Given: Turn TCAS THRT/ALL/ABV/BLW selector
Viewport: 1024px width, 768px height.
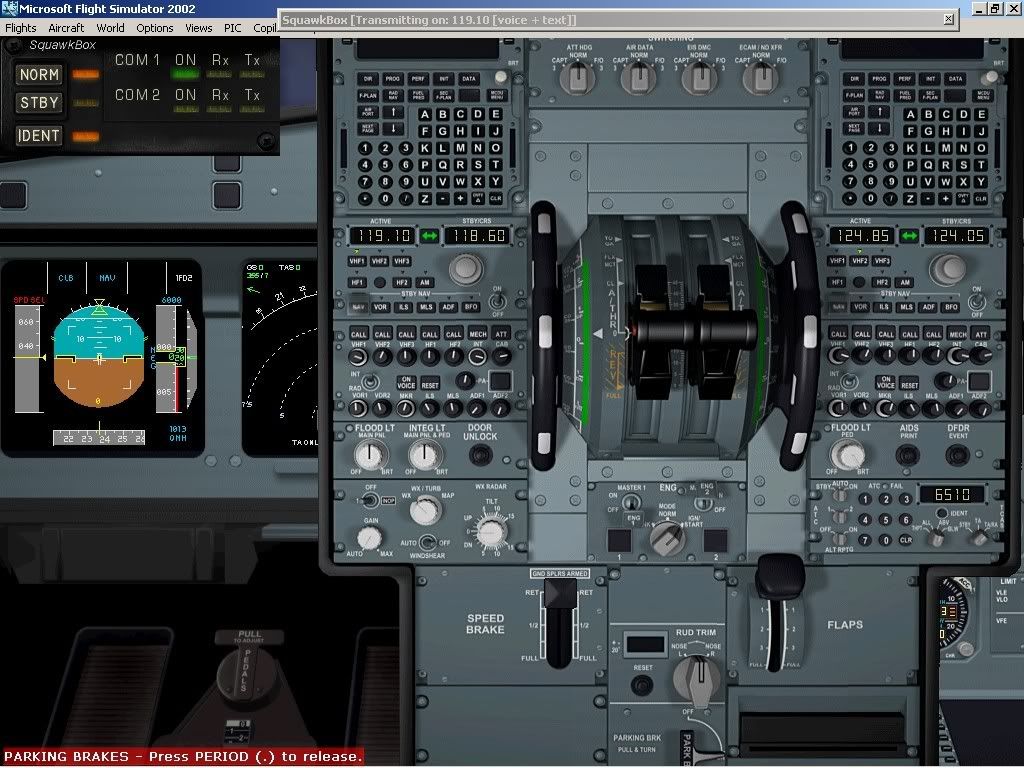Looking at the screenshot, I should (x=935, y=538).
